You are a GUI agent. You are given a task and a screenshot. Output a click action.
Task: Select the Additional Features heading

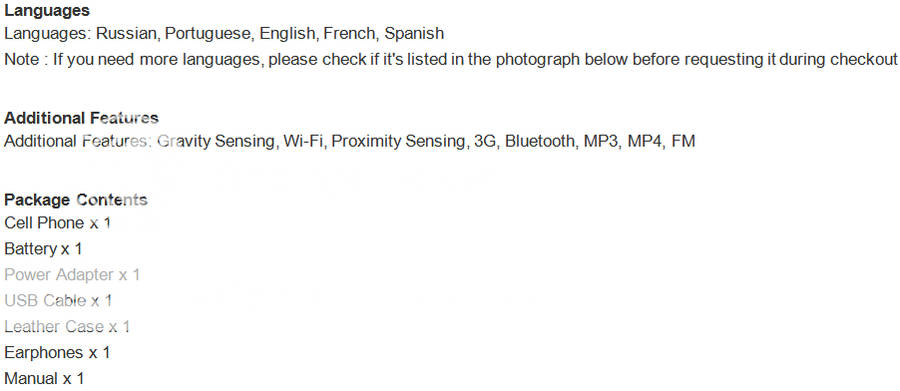coord(82,118)
